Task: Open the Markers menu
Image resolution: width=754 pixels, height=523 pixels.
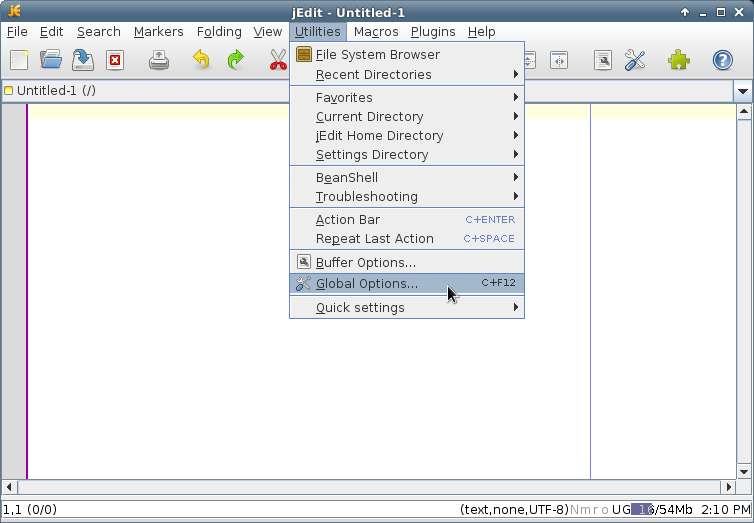Action: tap(158, 32)
